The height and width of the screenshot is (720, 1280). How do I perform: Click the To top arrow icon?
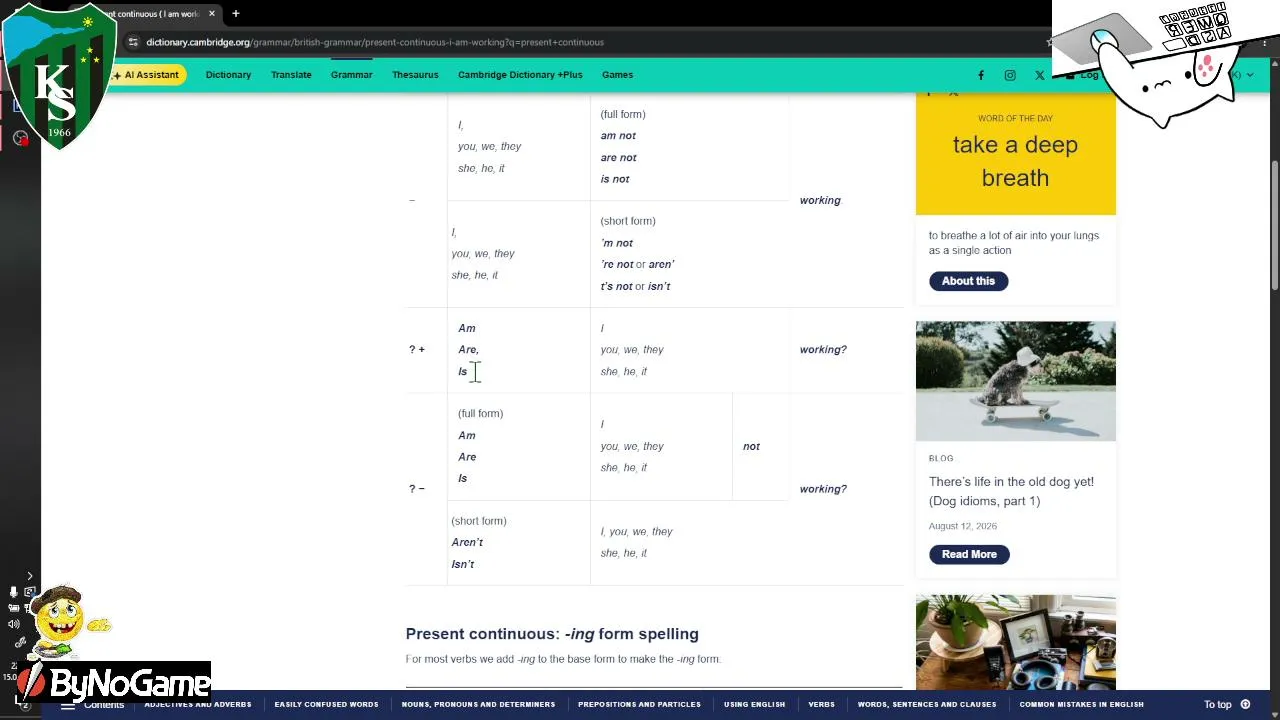(x=1245, y=704)
